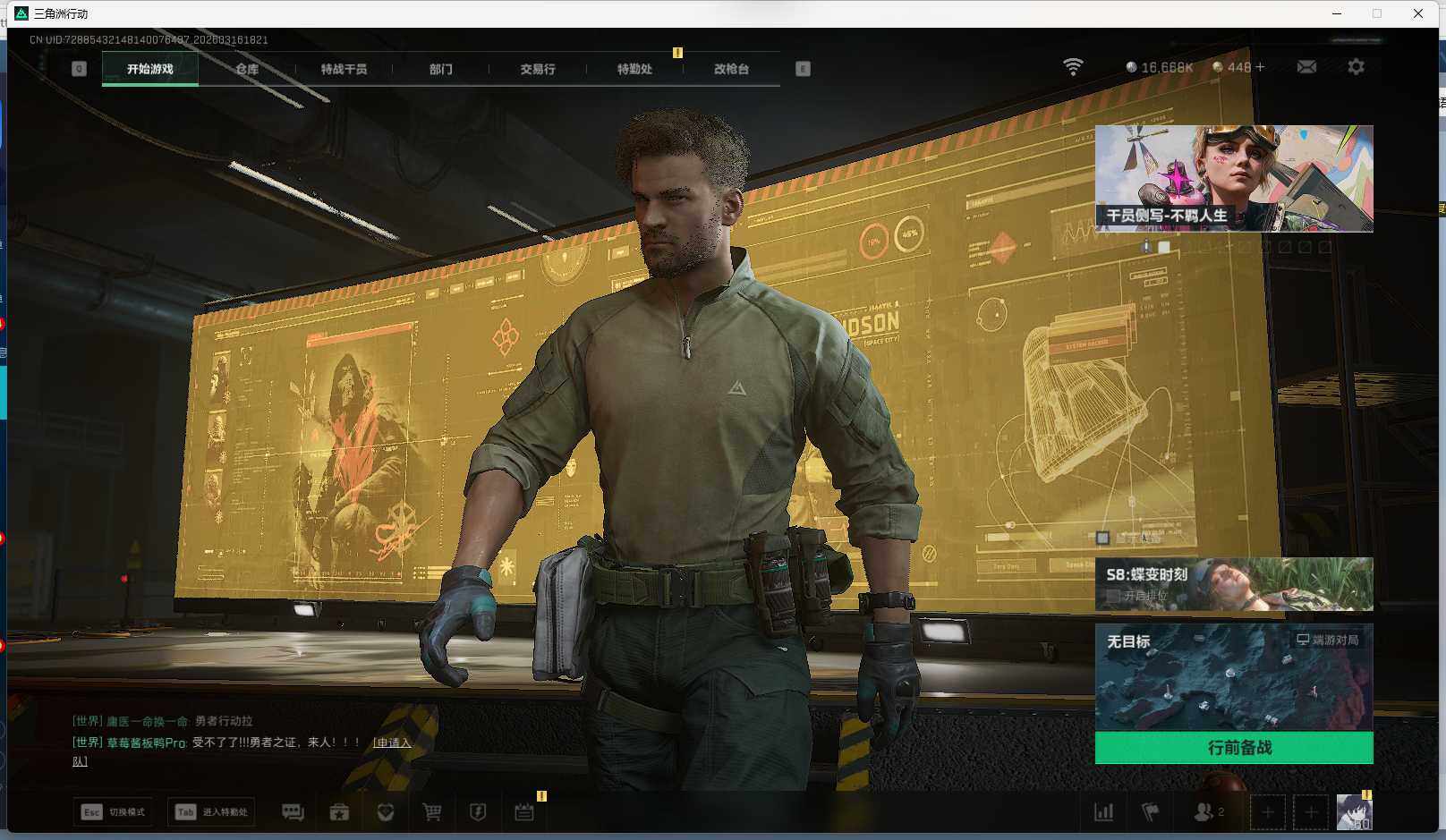Screen dimensions: 1446x840
Task: Open the star briefcase icon
Action: tap(339, 812)
